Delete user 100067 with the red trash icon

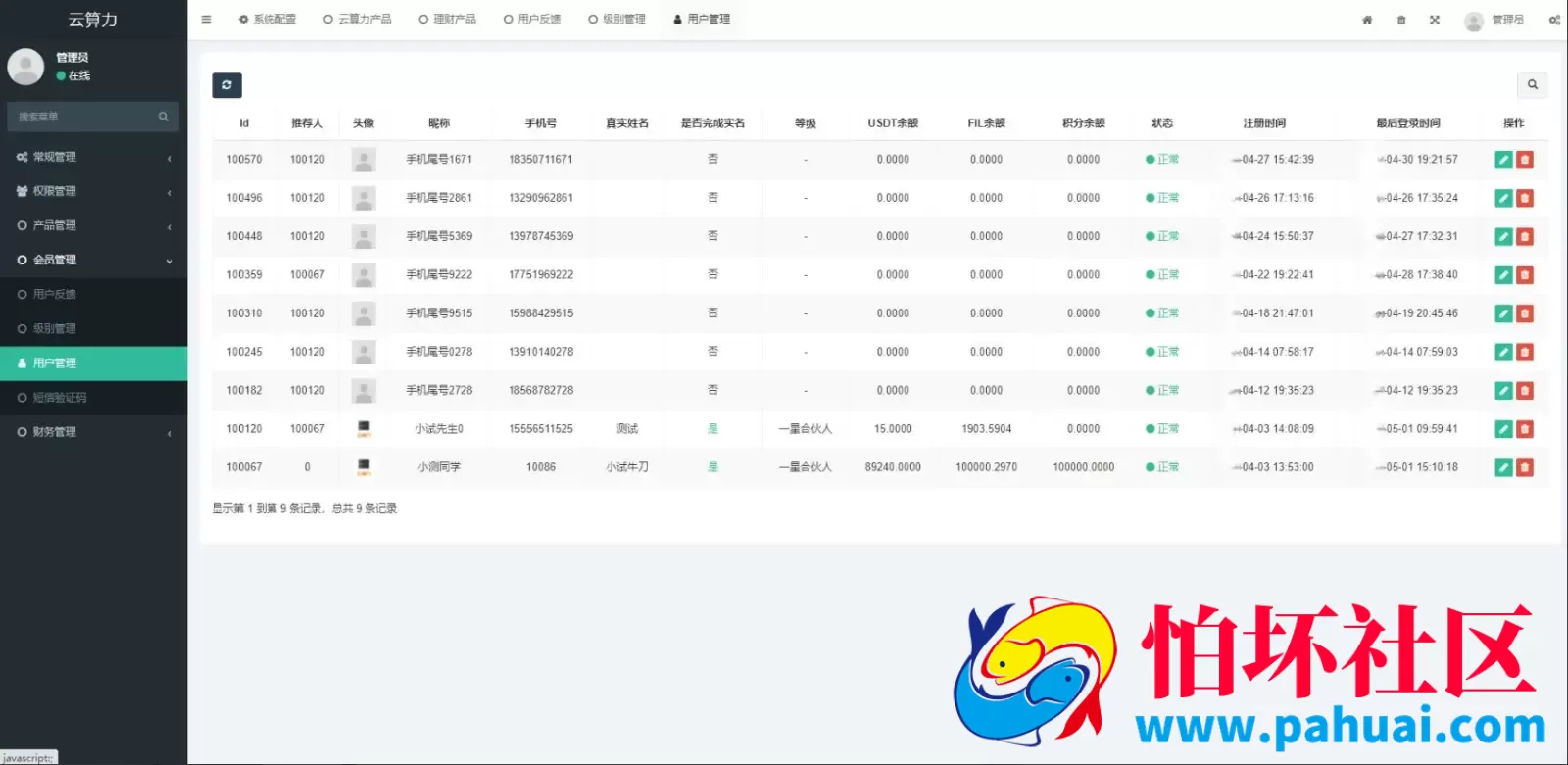(x=1525, y=467)
